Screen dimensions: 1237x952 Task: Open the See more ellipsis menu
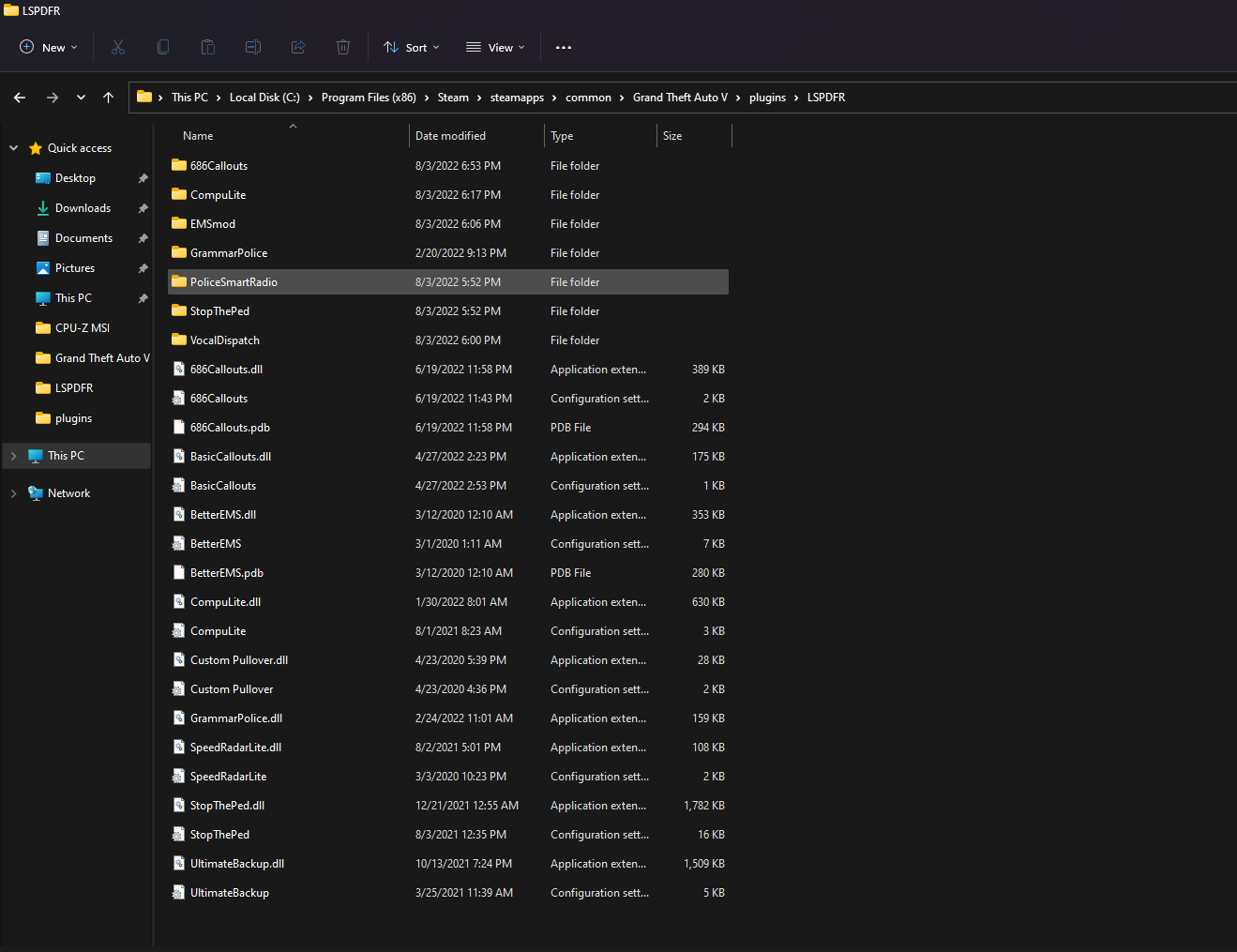point(564,47)
